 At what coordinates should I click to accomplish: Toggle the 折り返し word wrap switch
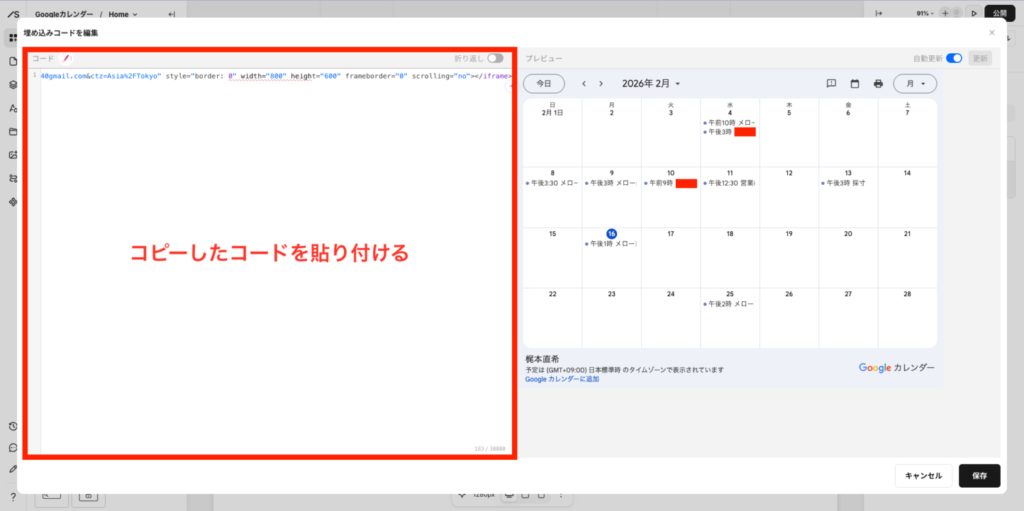495,58
